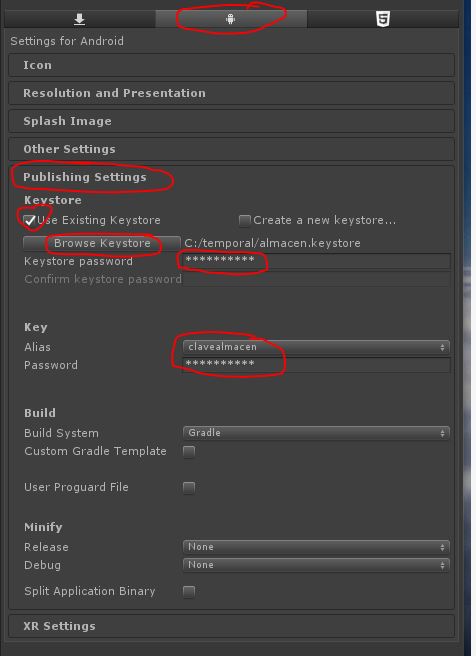Viewport: 476px width, 656px height.
Task: Expand the Other Settings section
Action: point(231,149)
